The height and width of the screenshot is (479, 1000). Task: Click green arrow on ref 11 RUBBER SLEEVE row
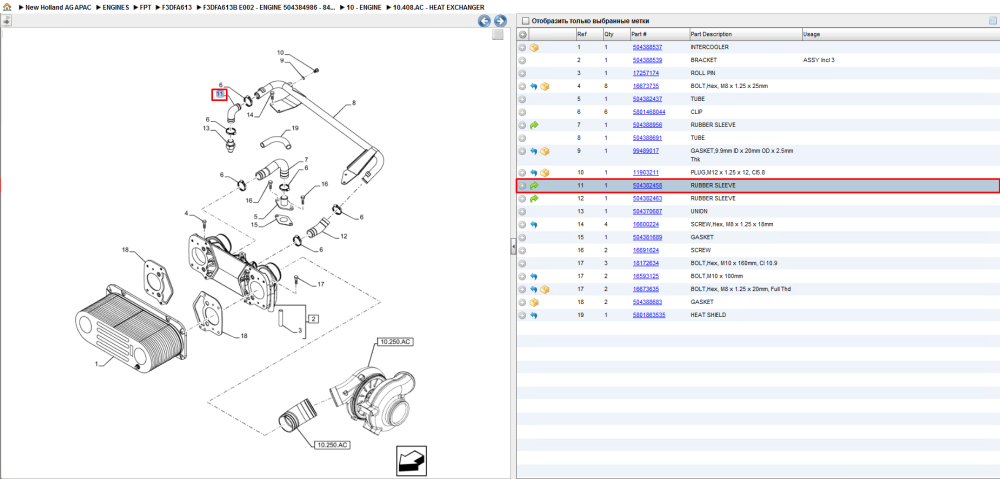point(534,186)
